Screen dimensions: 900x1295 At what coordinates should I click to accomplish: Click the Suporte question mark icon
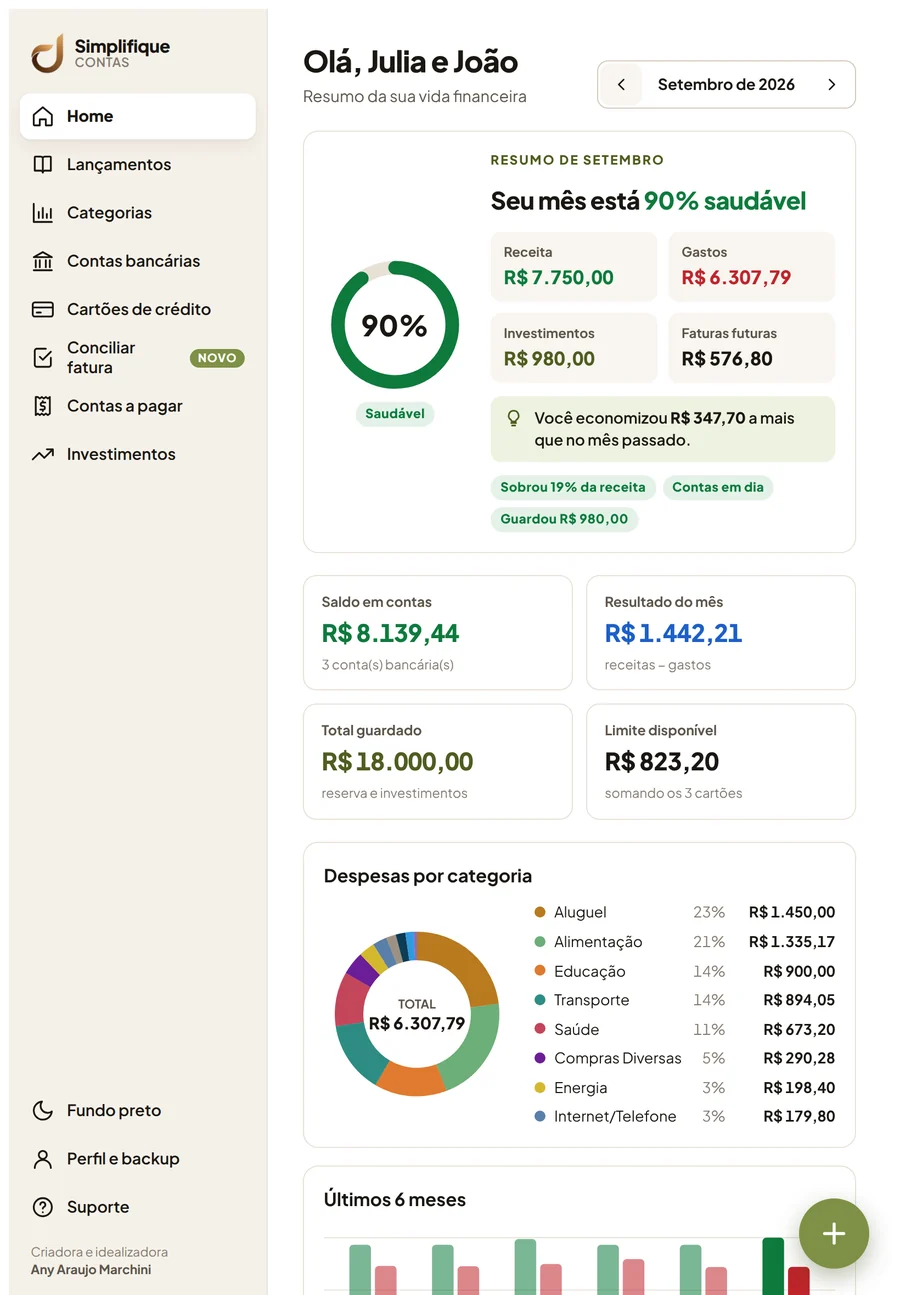42,1207
